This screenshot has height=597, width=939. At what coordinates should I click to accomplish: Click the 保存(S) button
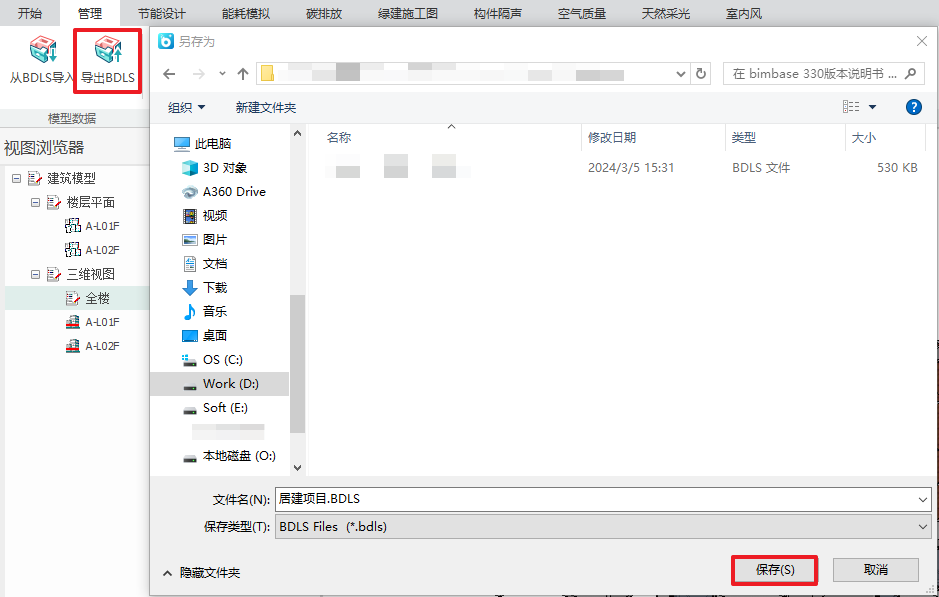775,570
